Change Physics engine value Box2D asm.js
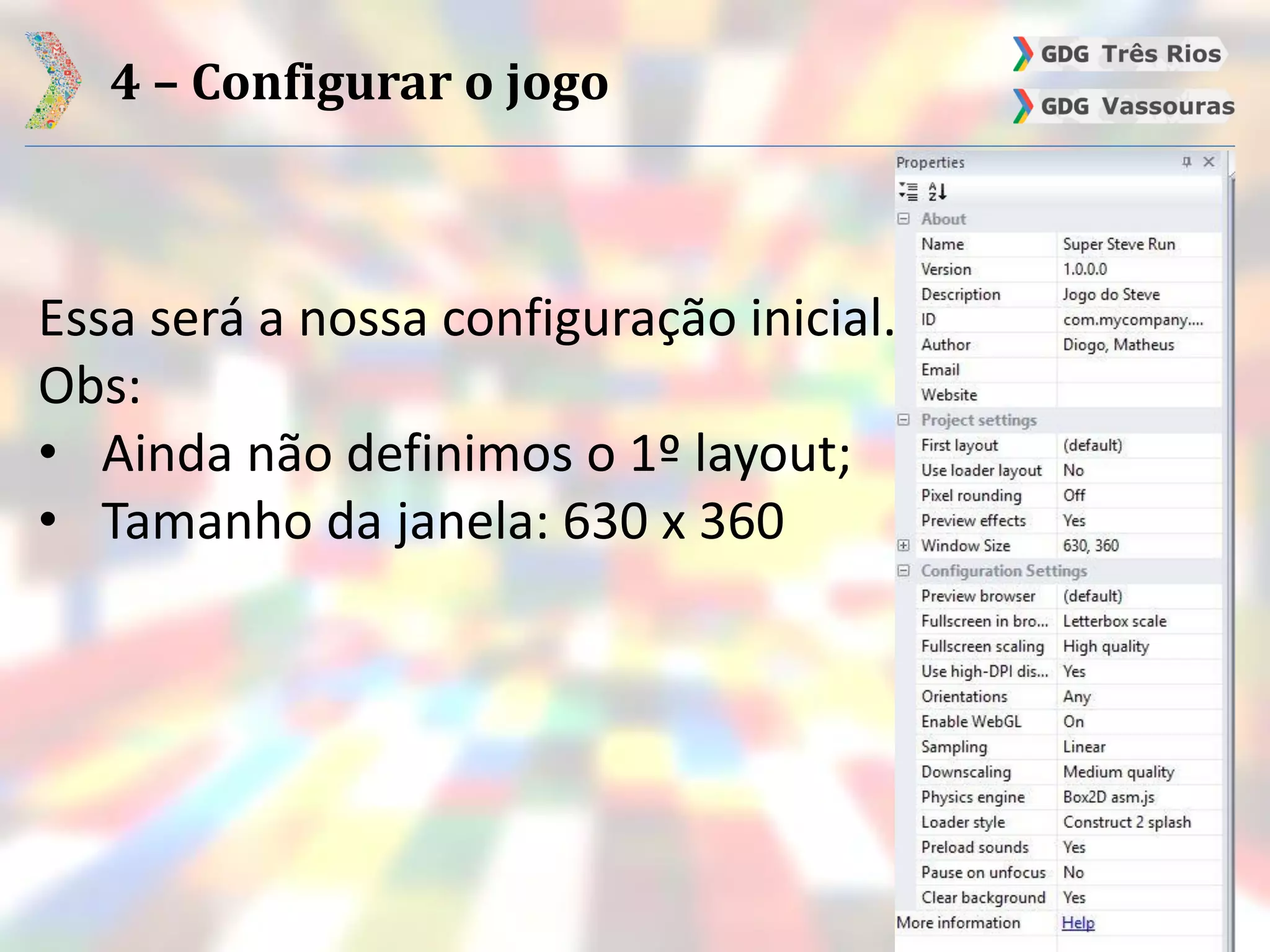 coord(1139,797)
